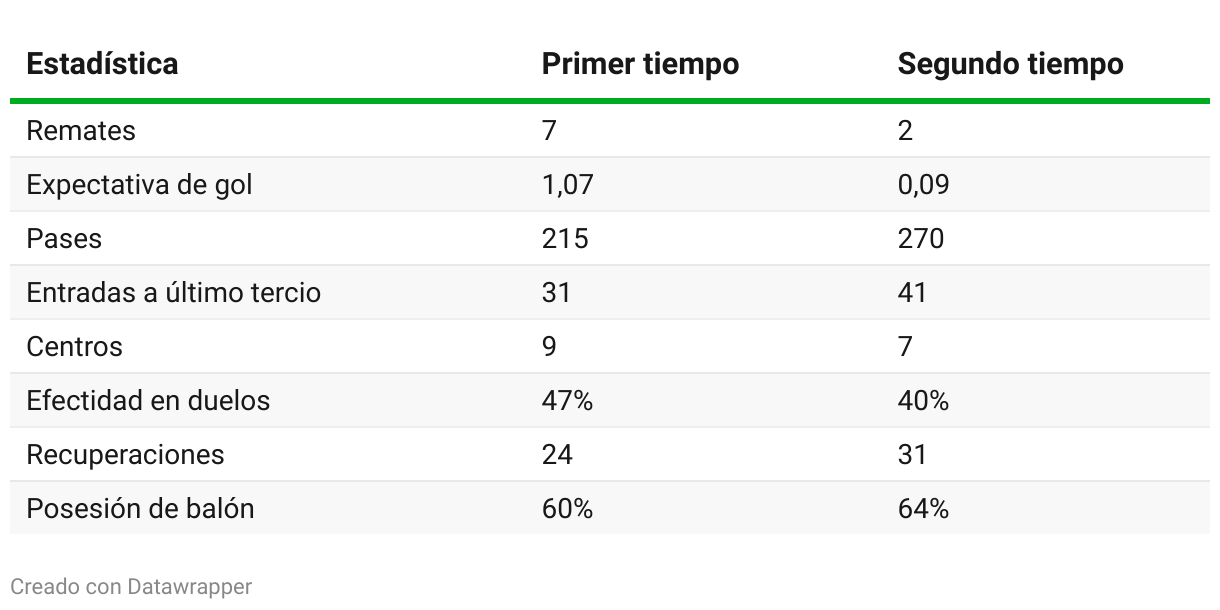The height and width of the screenshot is (610, 1220).
Task: Click the 64% possession value
Action: pyautogui.click(x=923, y=509)
